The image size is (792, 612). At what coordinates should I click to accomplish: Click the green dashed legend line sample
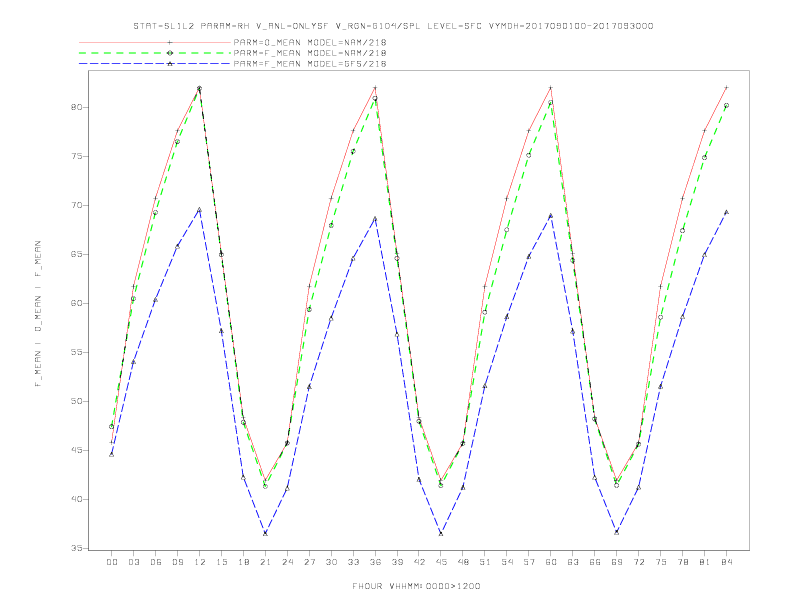(155, 53)
